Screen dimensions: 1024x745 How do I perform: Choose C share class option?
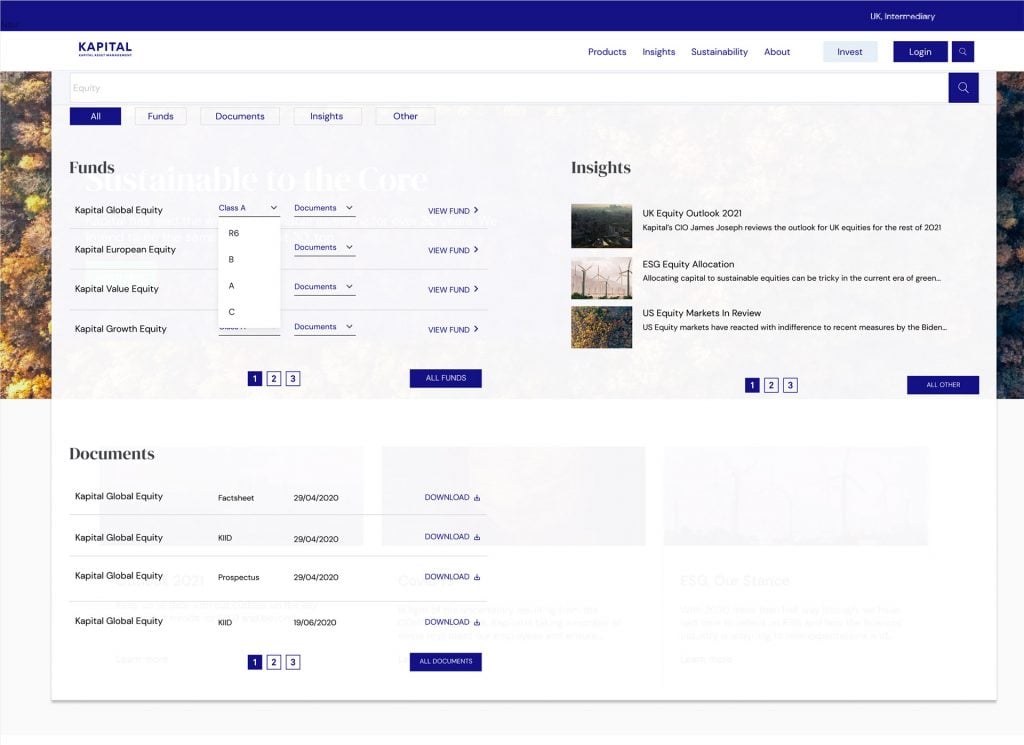tap(231, 311)
